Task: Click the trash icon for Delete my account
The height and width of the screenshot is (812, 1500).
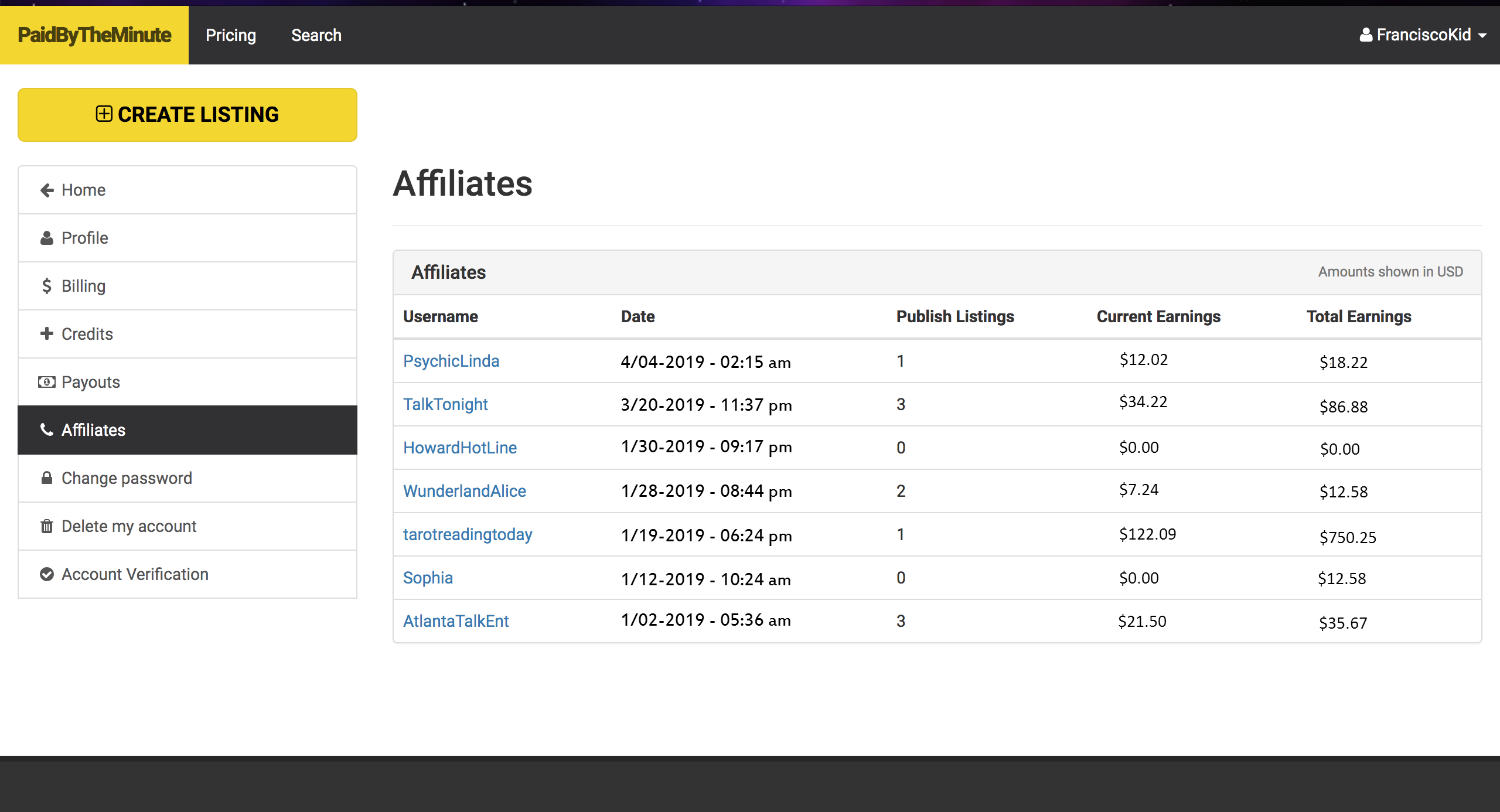Action: [47, 526]
